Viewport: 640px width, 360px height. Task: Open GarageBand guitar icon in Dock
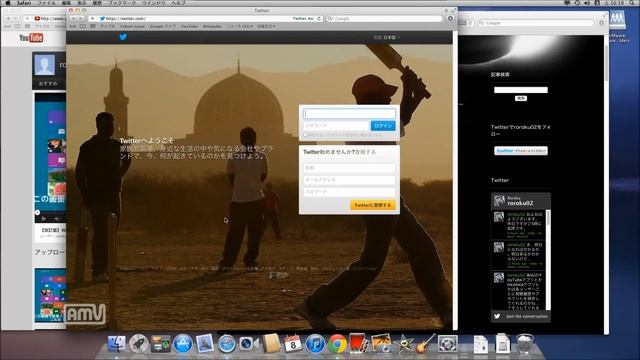point(425,344)
